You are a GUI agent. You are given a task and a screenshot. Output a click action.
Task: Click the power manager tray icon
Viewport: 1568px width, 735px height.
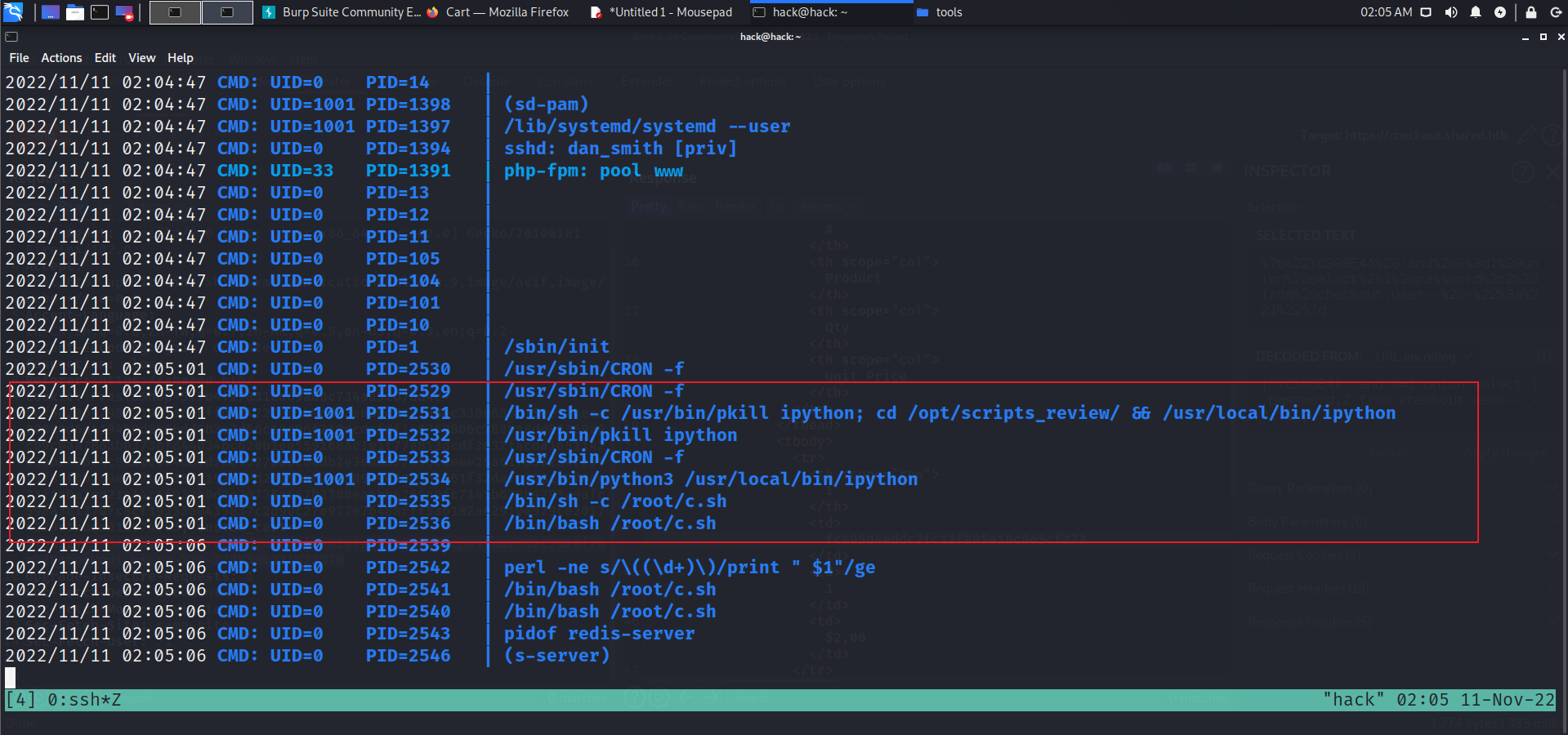click(1500, 12)
